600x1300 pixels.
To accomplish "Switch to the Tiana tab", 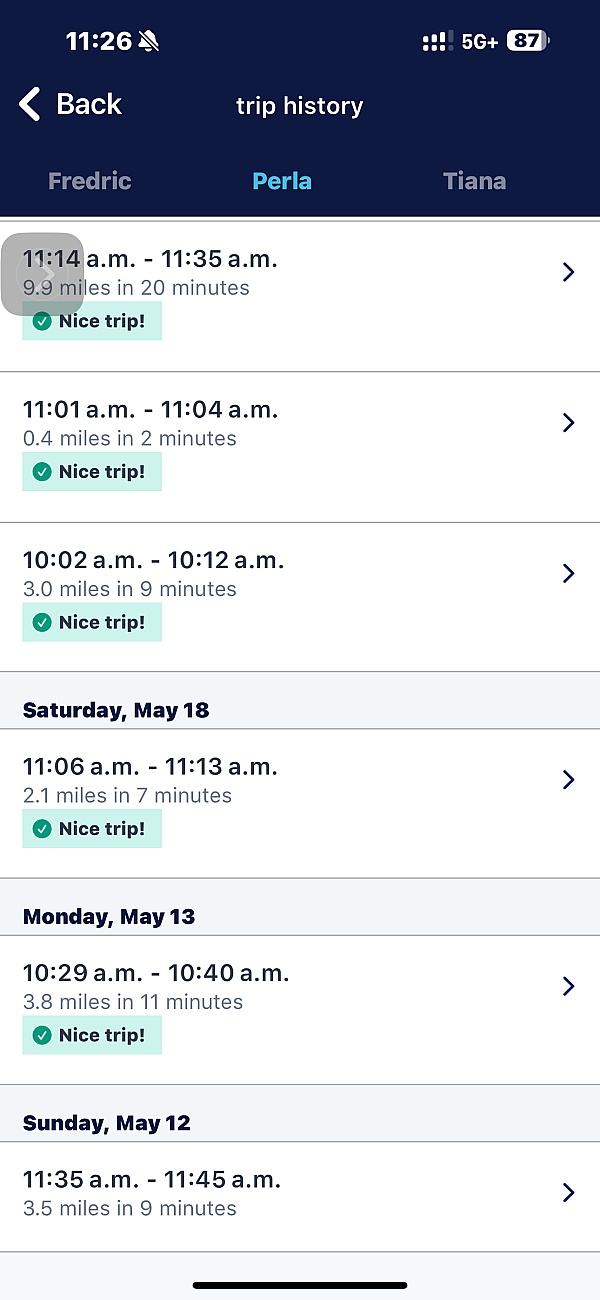I will click(474, 181).
